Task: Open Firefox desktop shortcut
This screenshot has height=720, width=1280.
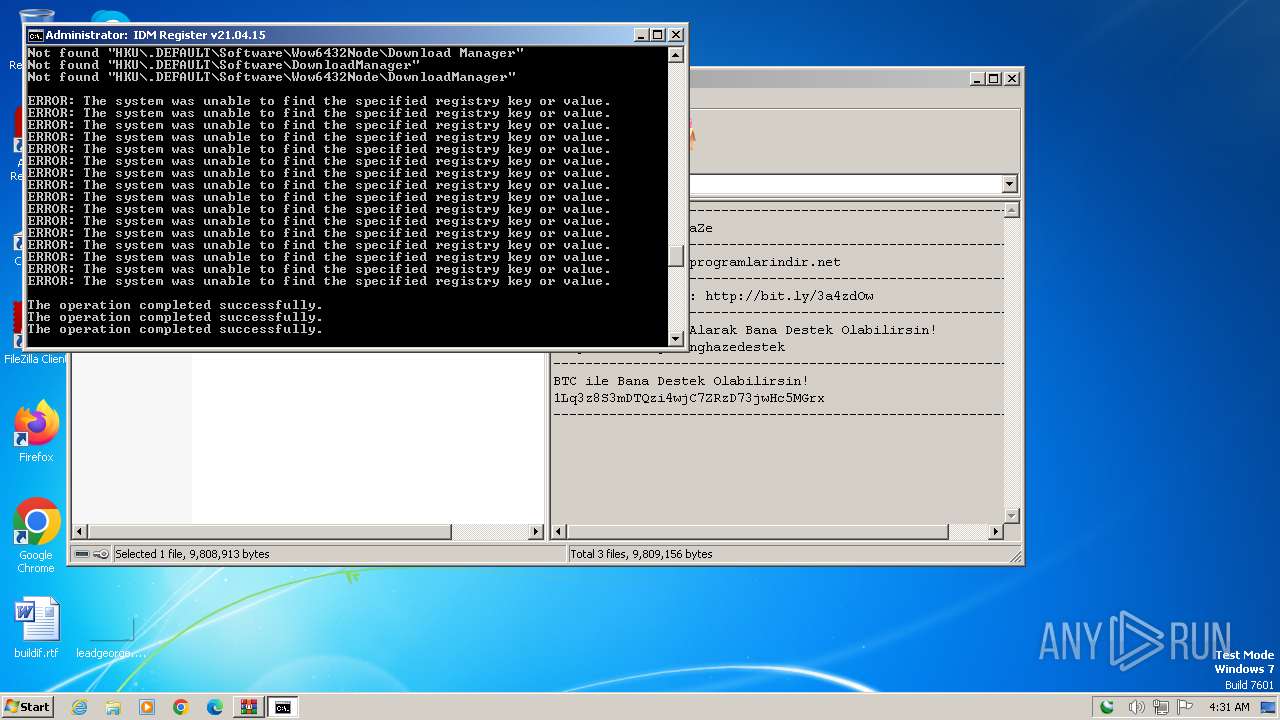Action: pyautogui.click(x=36, y=432)
